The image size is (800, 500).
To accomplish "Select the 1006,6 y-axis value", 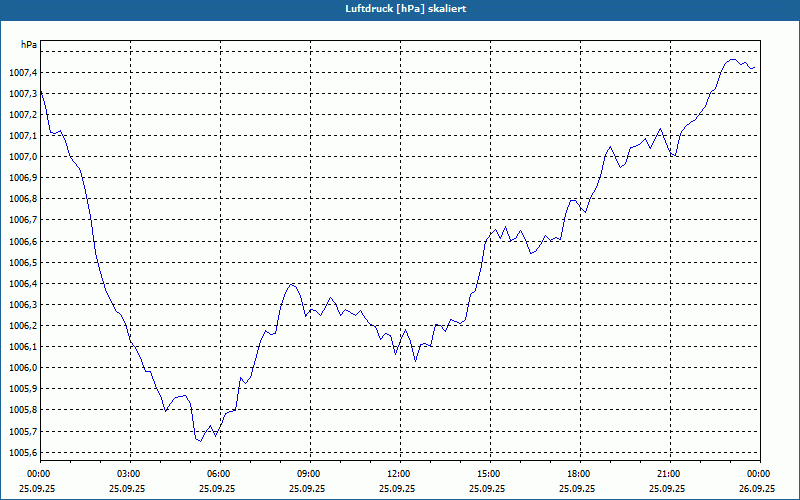I will click(x=23, y=241).
